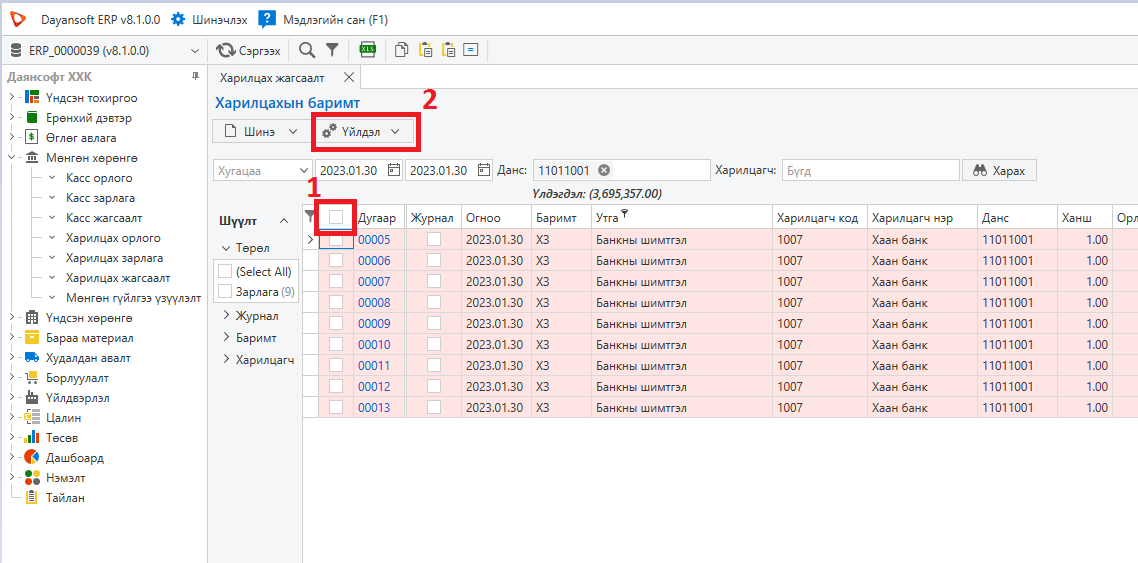1138x563 pixels.
Task: Toggle the Журнал checkbox in row 00011
Action: click(x=434, y=366)
